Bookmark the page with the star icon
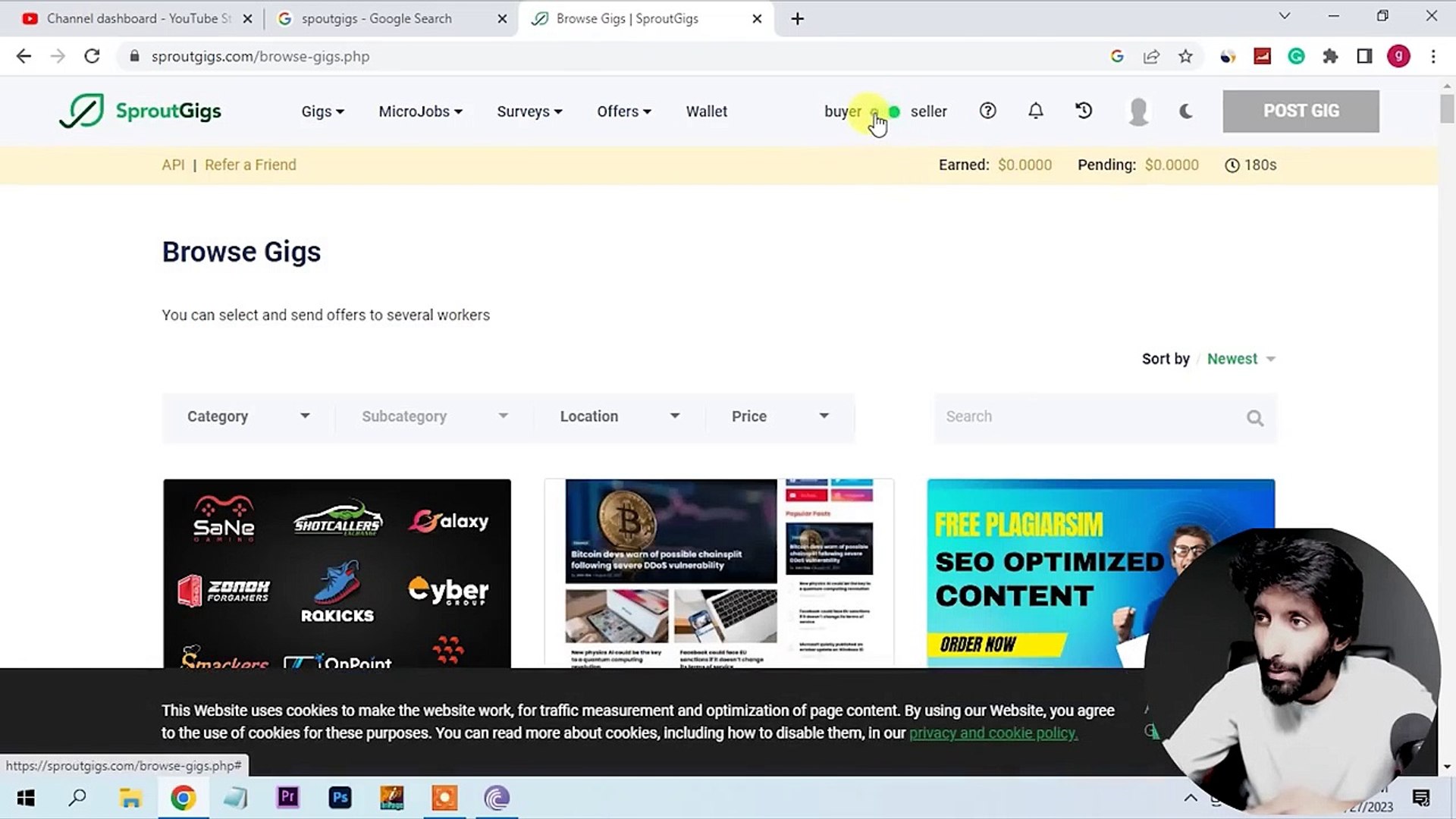Screen dimensions: 1456x819 tap(1186, 56)
